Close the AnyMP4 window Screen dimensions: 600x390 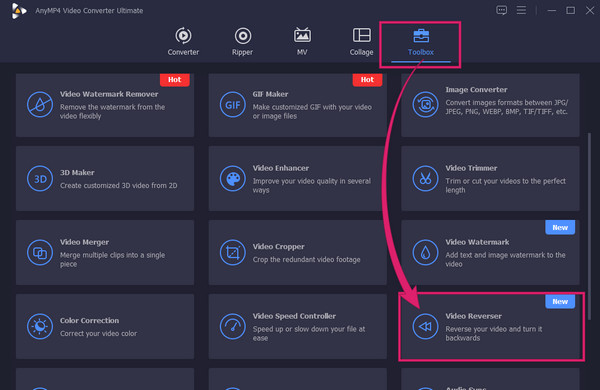coord(590,10)
